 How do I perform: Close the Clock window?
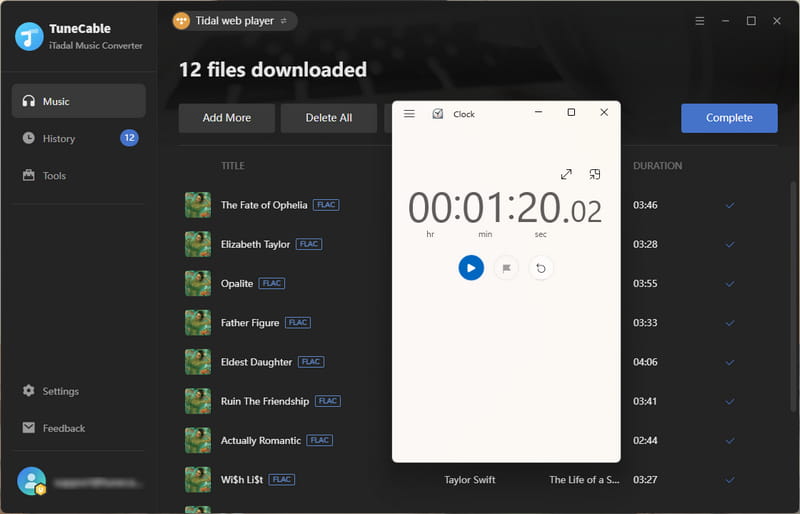click(604, 112)
